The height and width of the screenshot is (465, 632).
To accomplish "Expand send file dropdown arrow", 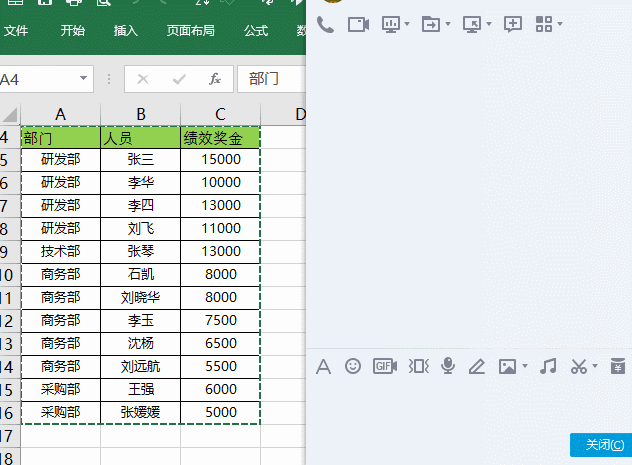I will tap(448, 24).
